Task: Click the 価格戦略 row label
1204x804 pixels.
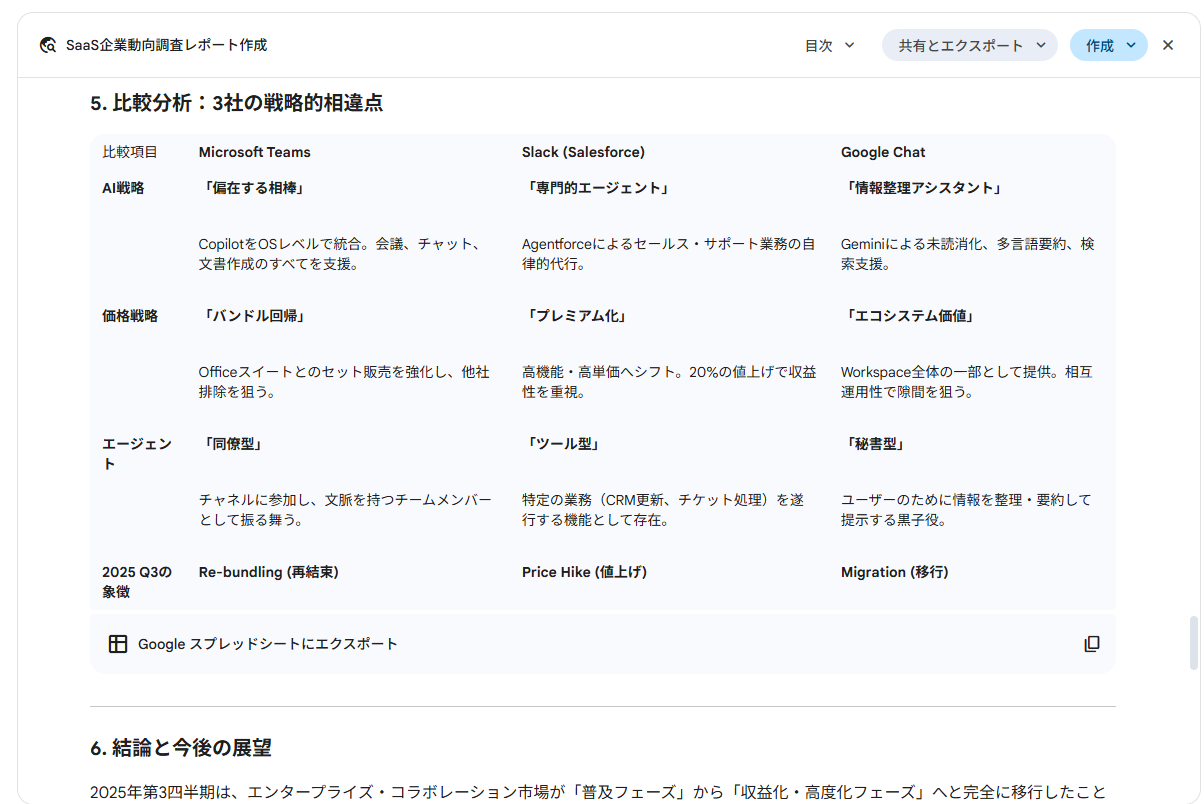Action: point(130,316)
